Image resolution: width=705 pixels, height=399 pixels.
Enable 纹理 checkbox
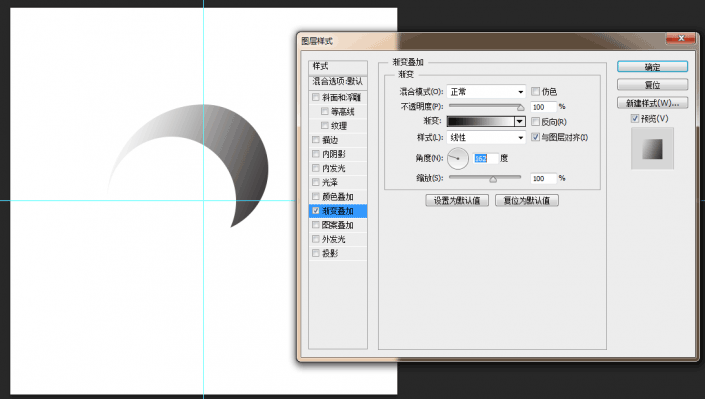point(325,126)
